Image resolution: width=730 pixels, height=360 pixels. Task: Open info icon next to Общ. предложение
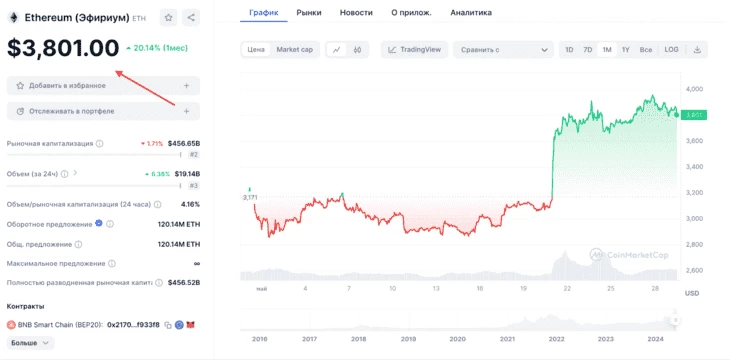click(x=79, y=245)
